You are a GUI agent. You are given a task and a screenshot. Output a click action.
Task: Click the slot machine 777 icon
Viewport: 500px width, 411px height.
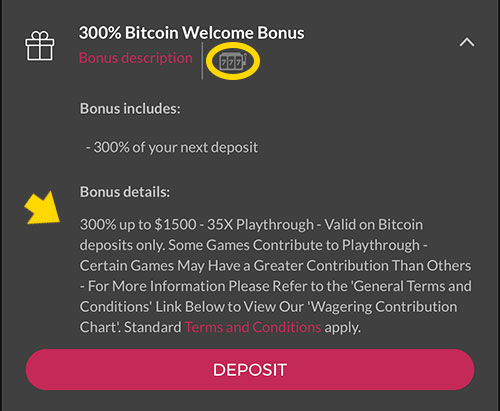coord(233,61)
